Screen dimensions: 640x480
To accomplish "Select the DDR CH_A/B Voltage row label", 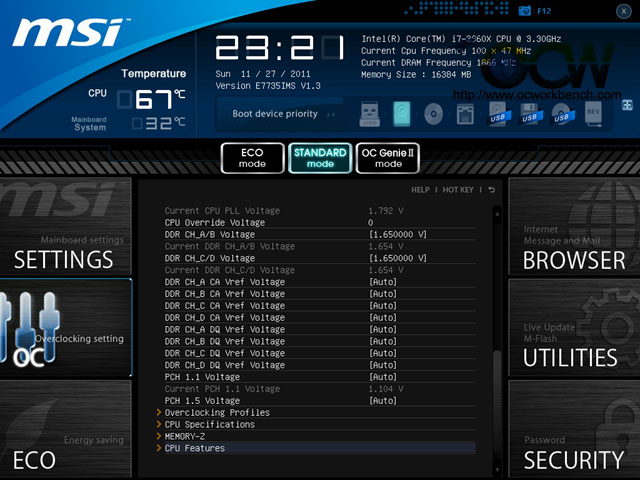I will coord(210,235).
